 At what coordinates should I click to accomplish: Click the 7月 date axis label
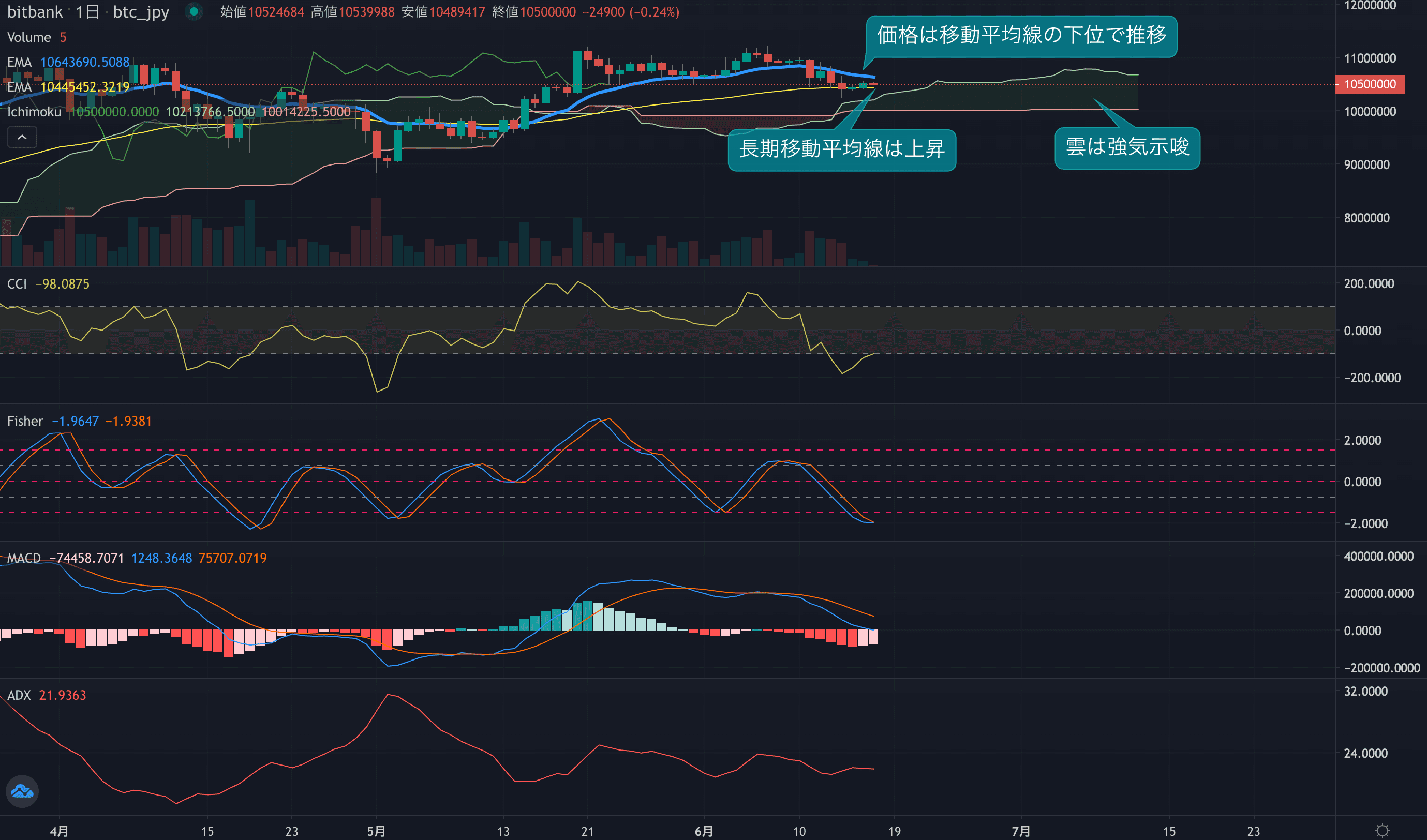click(x=1021, y=831)
